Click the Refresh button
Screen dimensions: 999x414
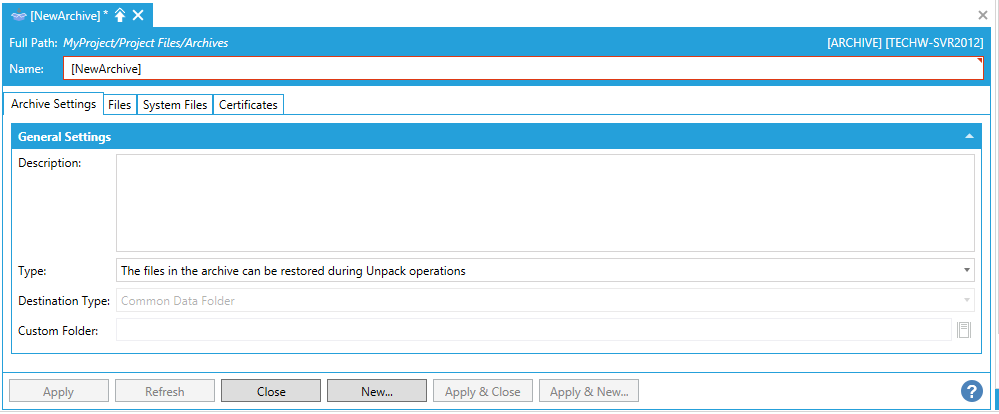click(x=165, y=391)
